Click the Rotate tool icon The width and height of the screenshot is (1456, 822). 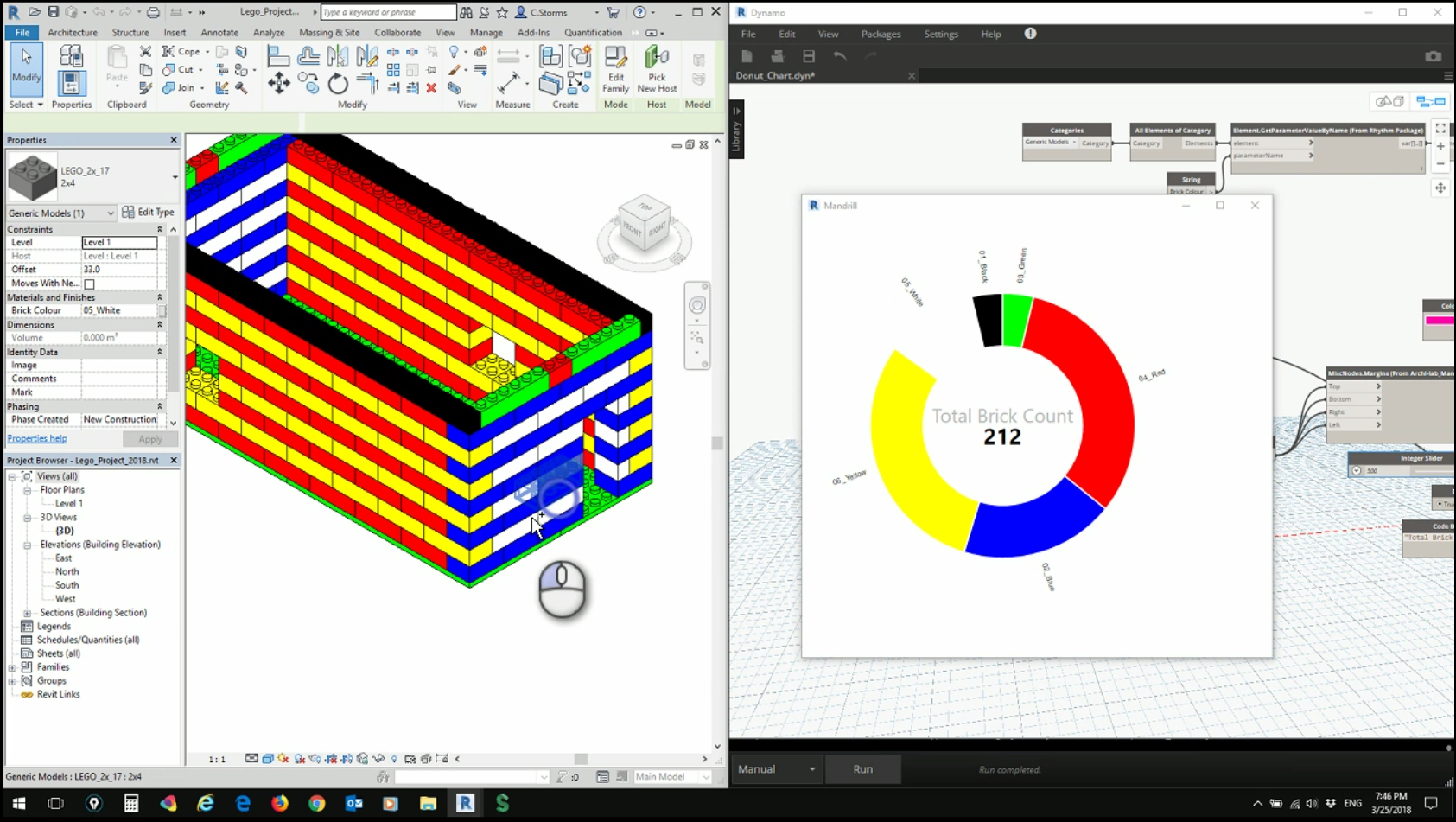338,84
